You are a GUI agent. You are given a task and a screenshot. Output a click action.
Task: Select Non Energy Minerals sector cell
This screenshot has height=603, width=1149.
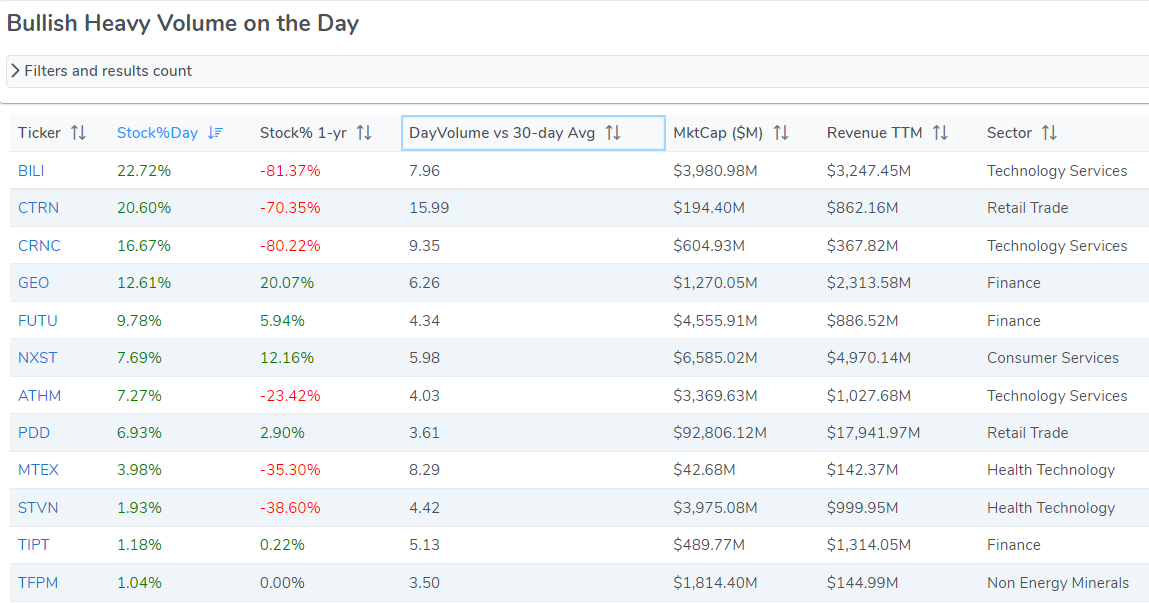tap(1057, 583)
